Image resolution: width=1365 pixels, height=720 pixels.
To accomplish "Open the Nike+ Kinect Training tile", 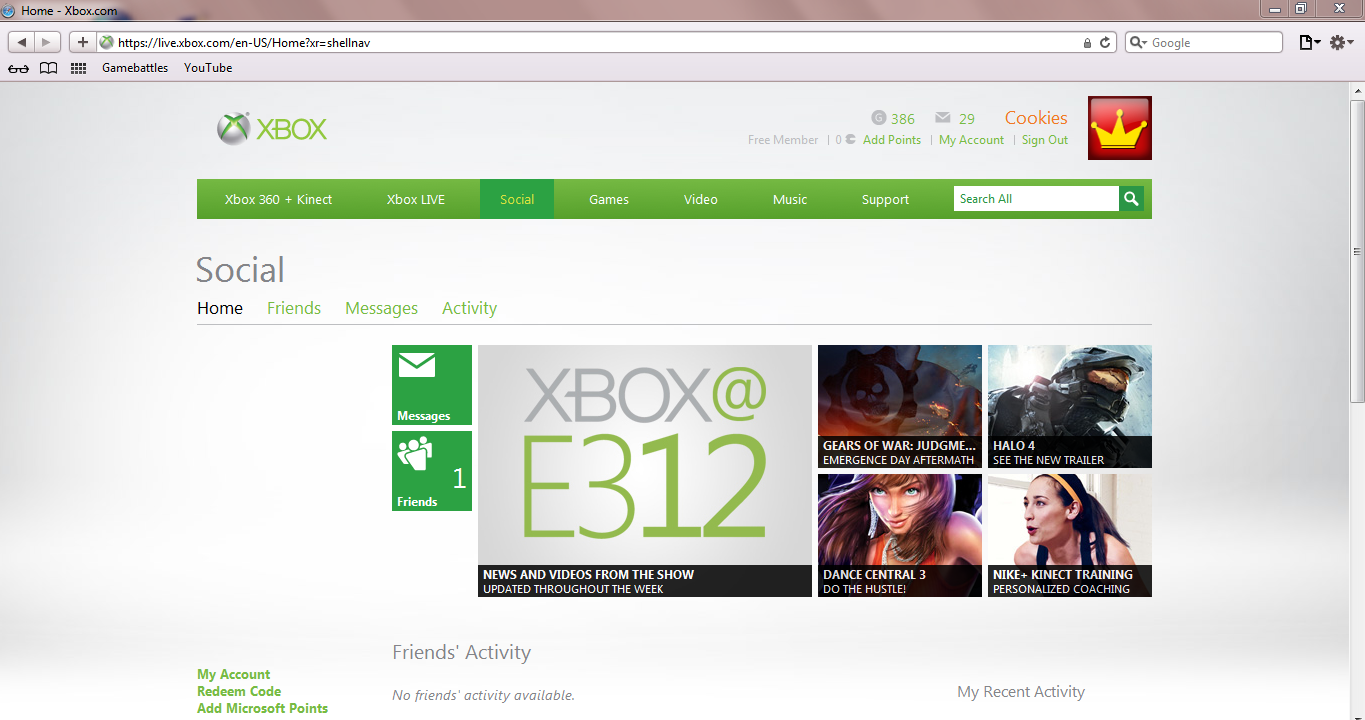I will coord(1070,535).
